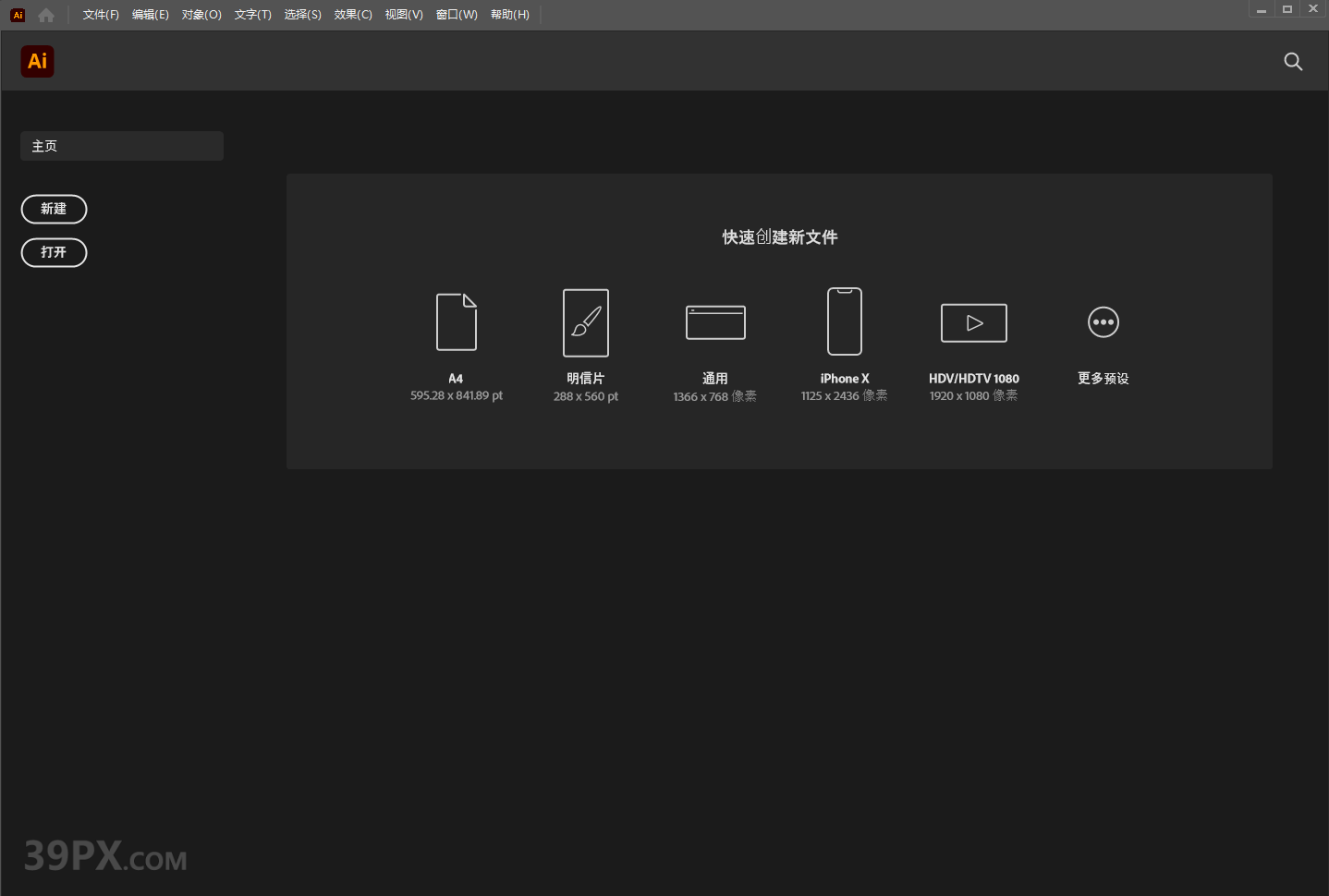1329x896 pixels.
Task: Click the 1366 x 768 像素 text
Action: (714, 396)
